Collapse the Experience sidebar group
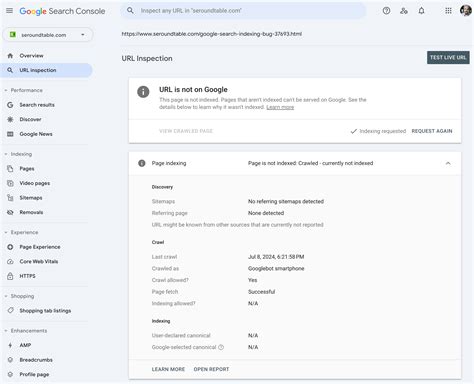This screenshot has width=474, height=384. click(x=6, y=232)
